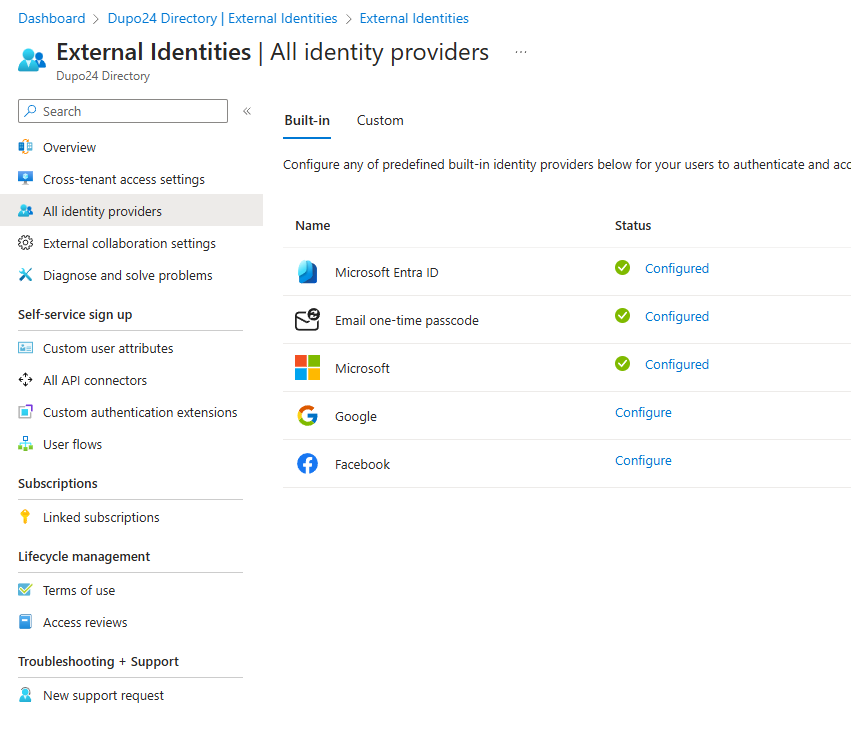Click the Status column header

point(633,225)
